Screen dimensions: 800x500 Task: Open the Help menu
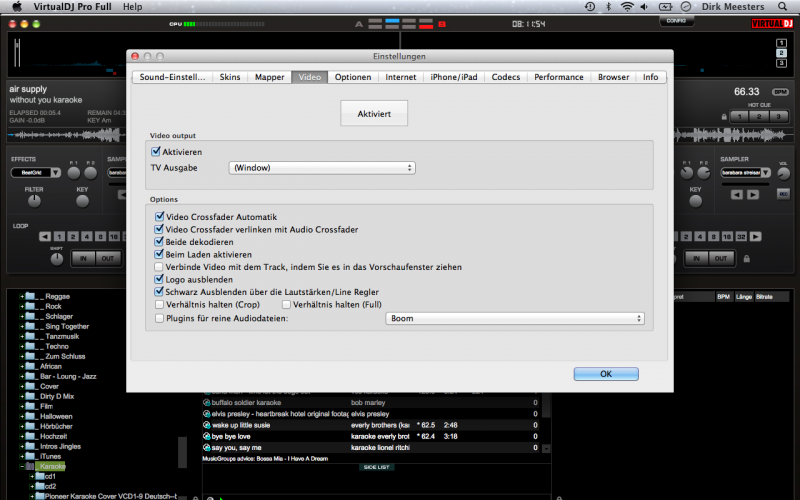[x=132, y=7]
